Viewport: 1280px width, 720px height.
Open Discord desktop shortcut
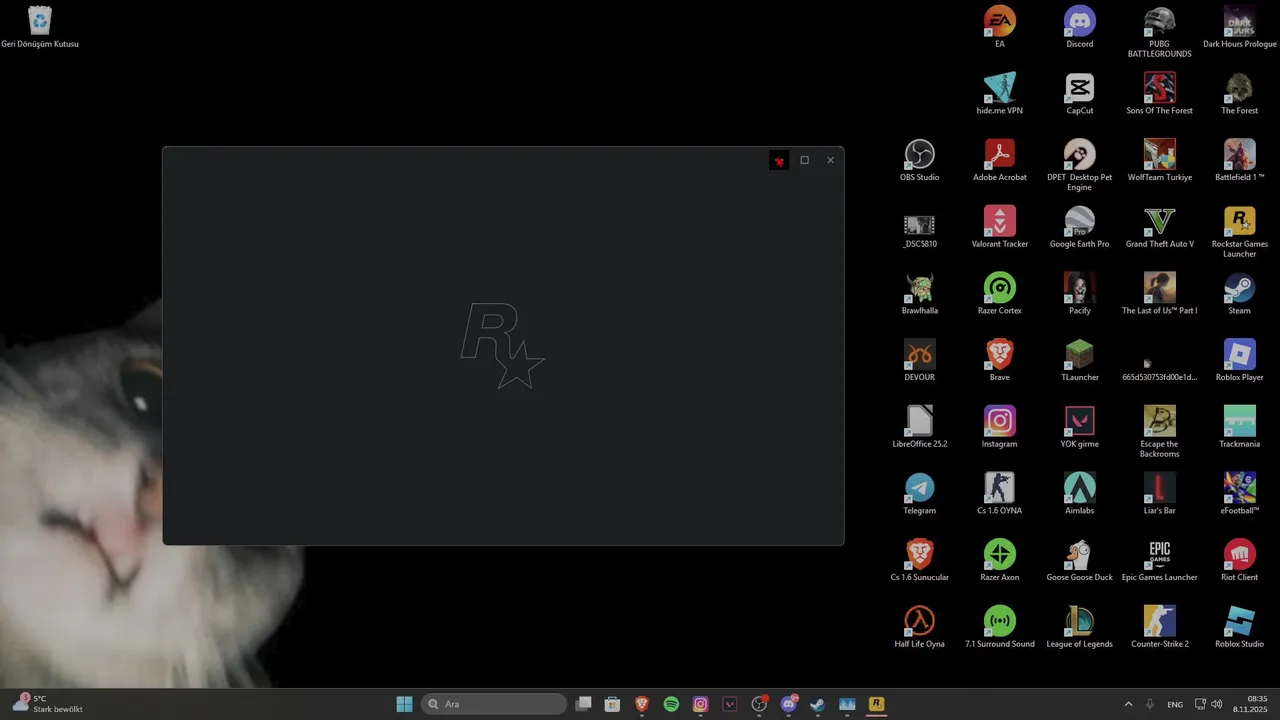tap(1080, 27)
